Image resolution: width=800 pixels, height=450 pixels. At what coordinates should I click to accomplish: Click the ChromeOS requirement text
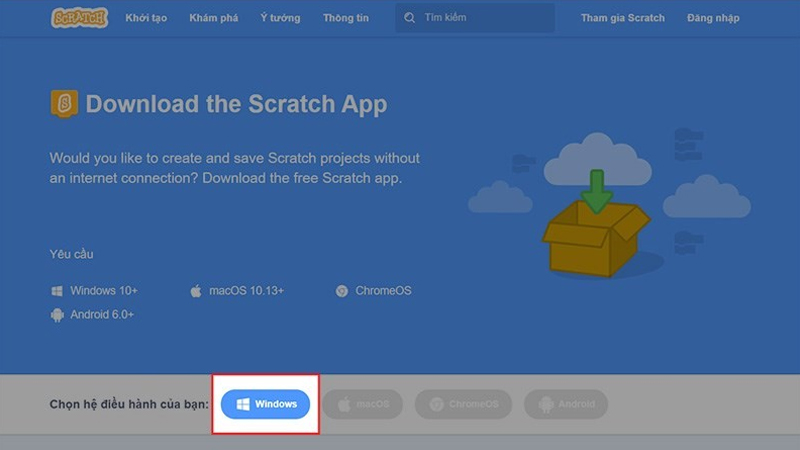click(383, 291)
